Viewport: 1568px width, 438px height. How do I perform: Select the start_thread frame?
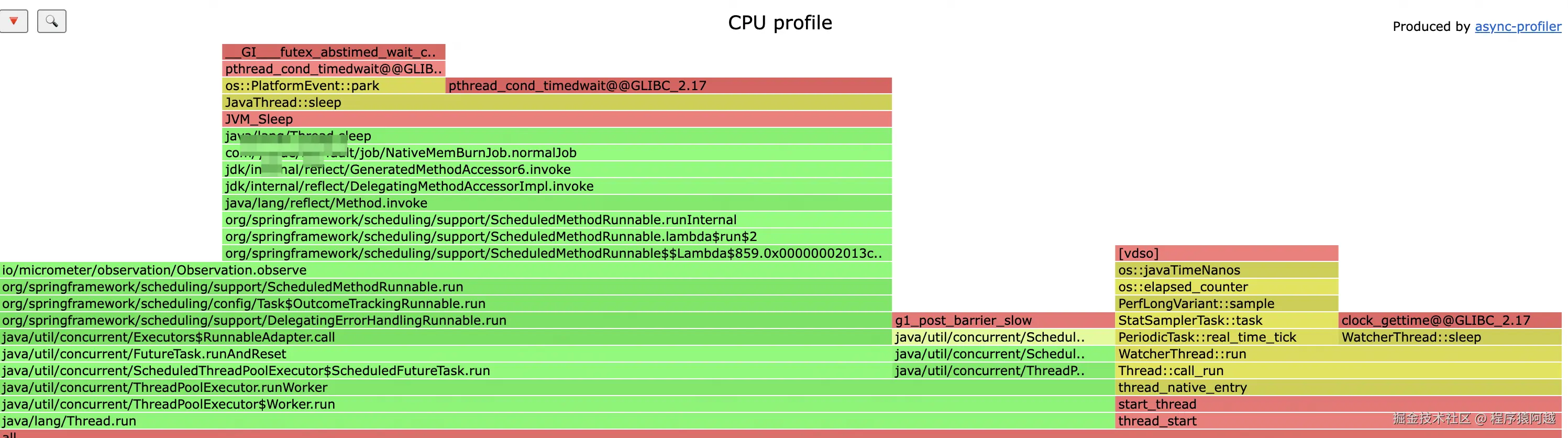(x=1338, y=404)
